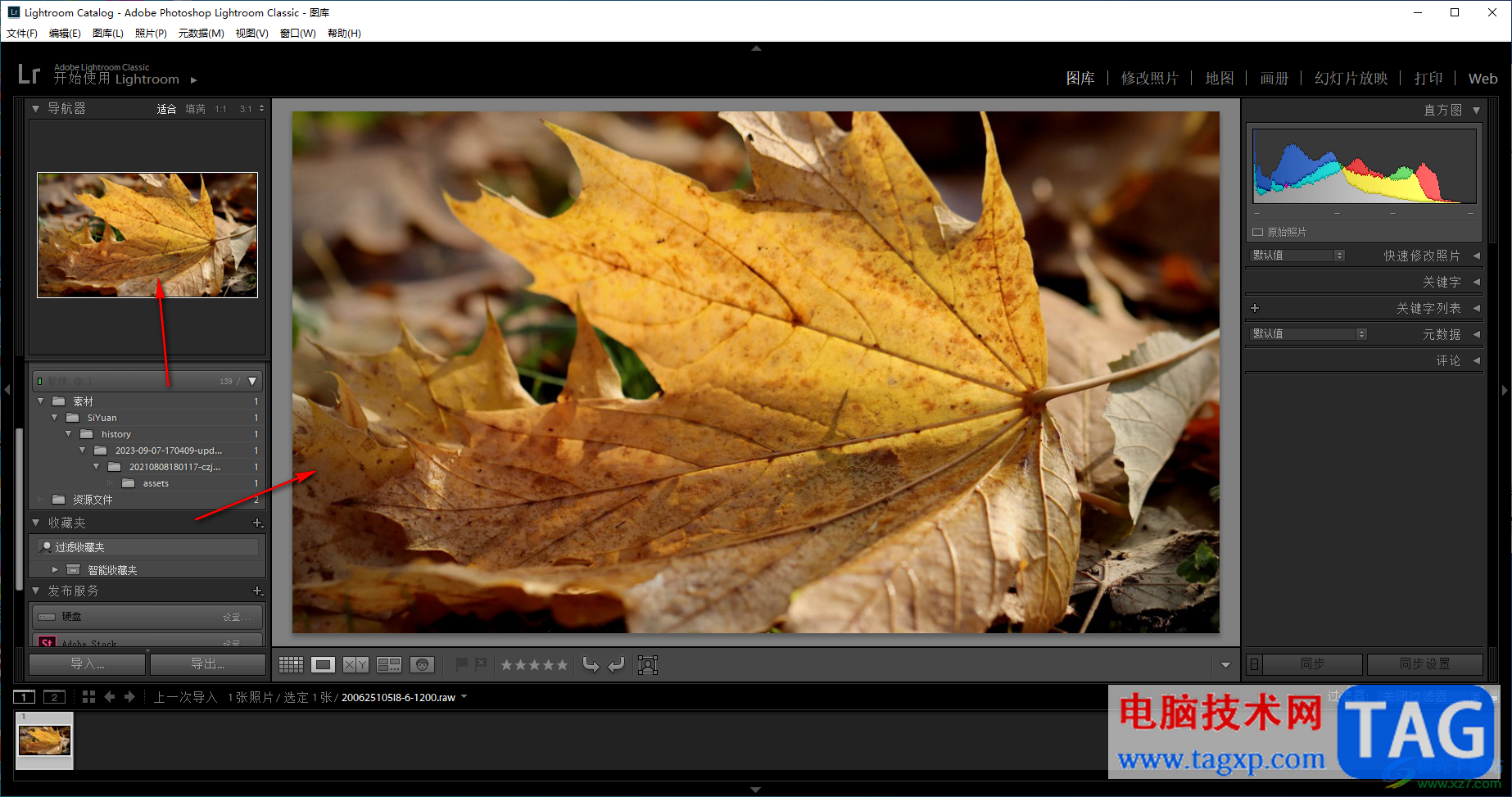Open the toolbar content dropdown arrow
The image size is (1512, 797).
tap(1225, 665)
